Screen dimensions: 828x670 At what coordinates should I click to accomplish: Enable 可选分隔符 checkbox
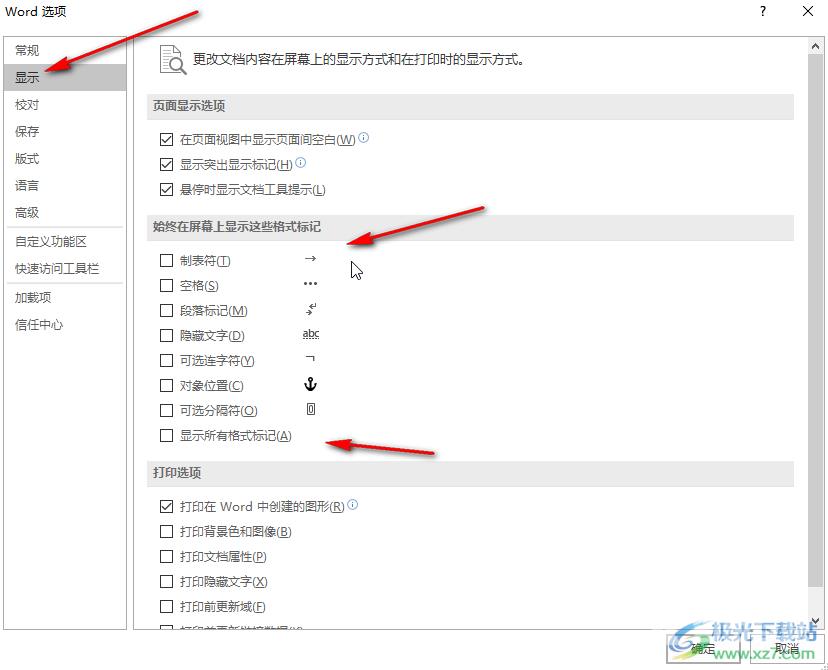point(166,410)
